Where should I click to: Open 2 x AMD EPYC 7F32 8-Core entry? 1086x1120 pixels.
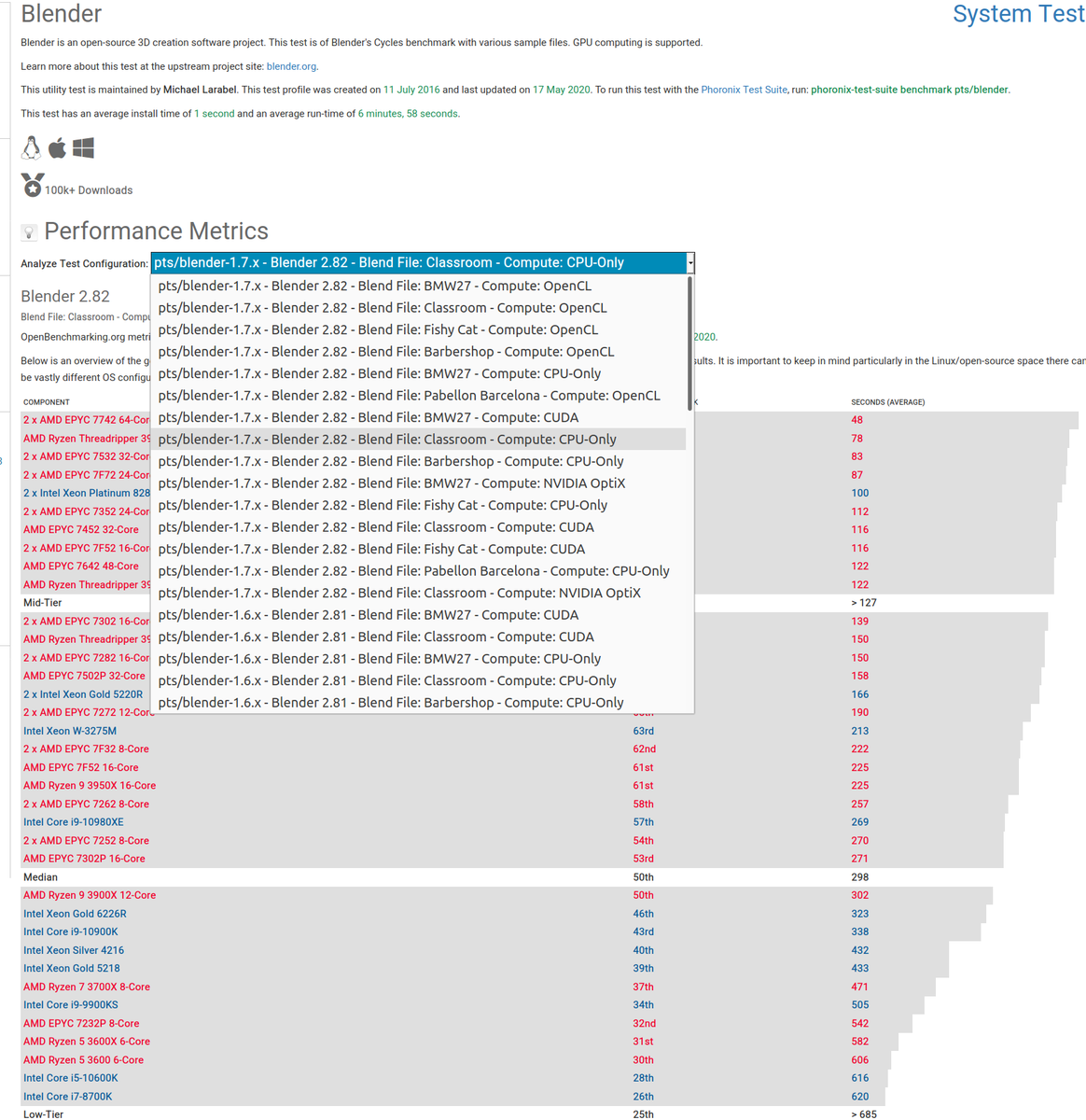(86, 749)
